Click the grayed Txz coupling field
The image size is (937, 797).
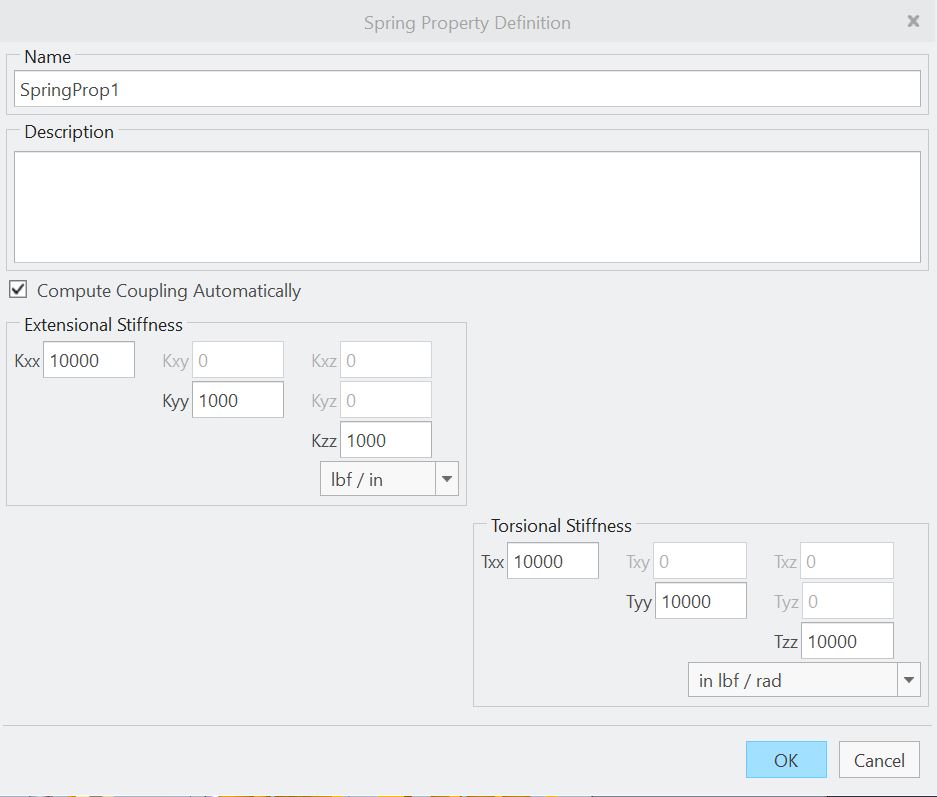[x=847, y=560]
